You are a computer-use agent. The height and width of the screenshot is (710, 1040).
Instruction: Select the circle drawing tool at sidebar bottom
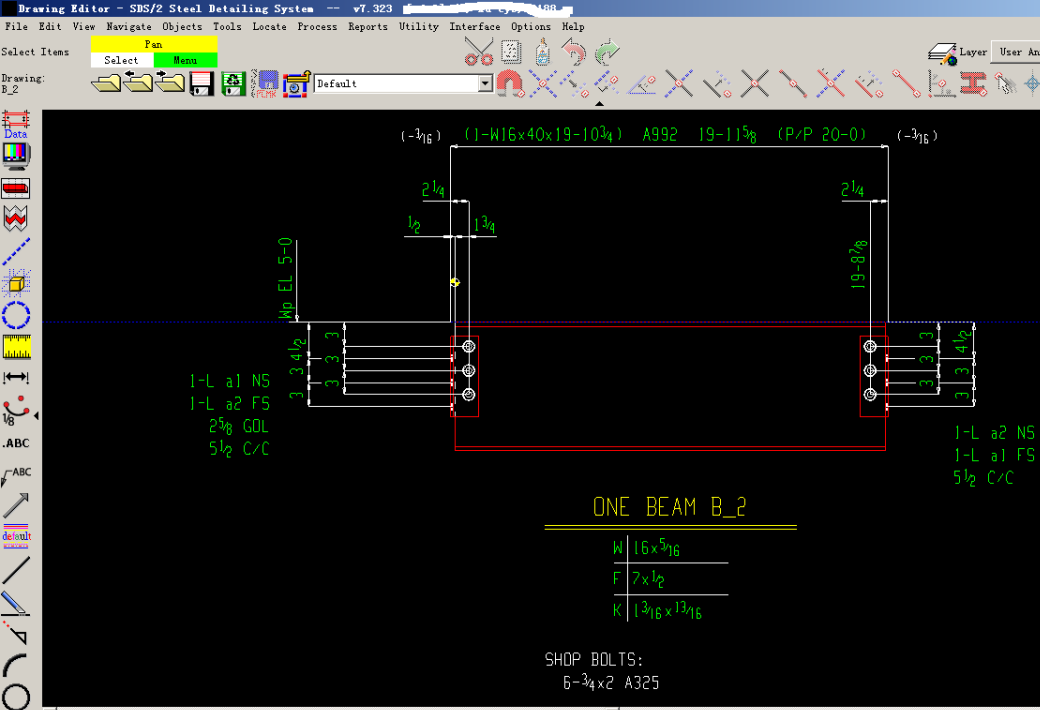tap(16, 697)
